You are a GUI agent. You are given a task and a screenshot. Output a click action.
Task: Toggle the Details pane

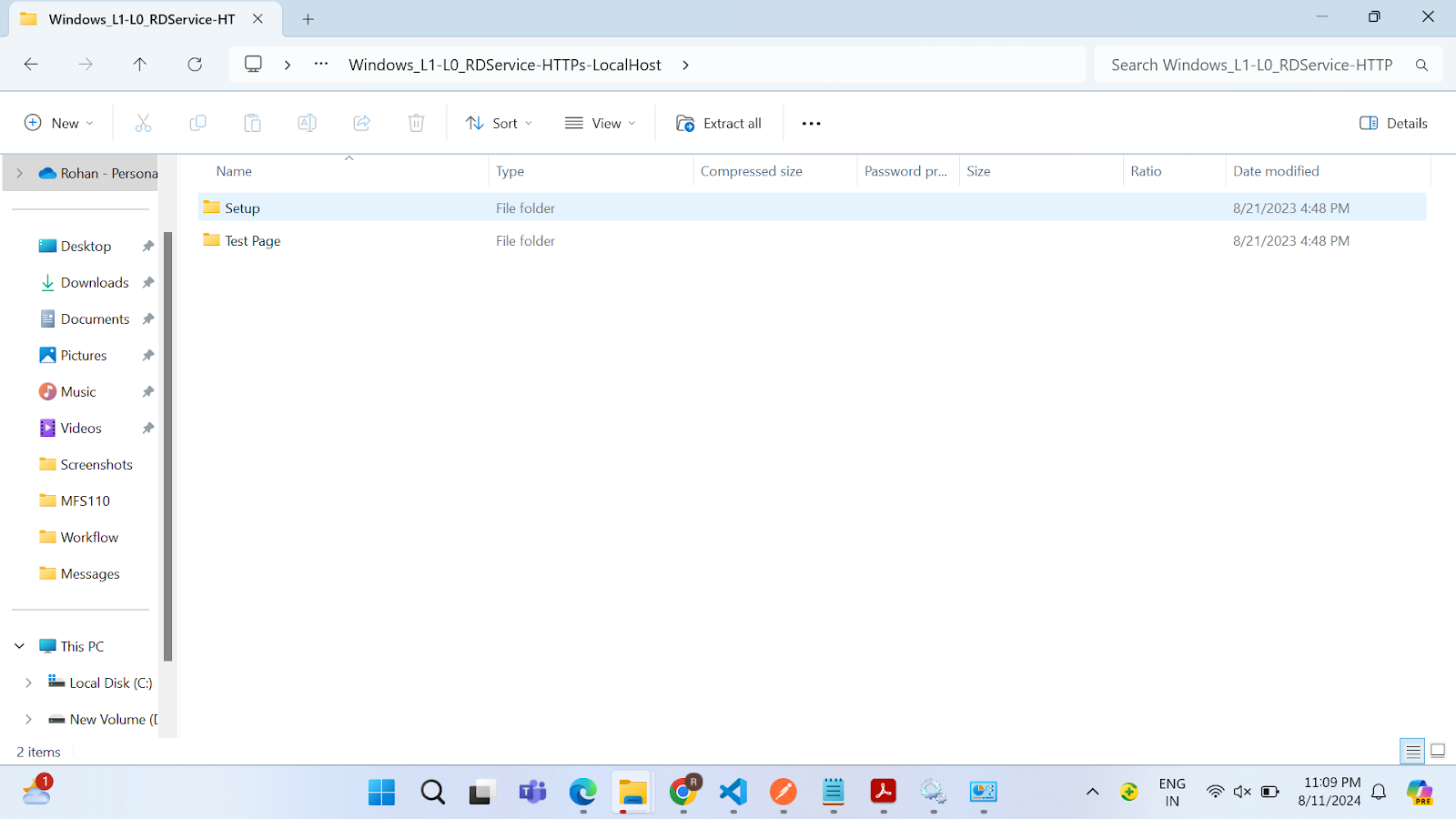(1393, 123)
